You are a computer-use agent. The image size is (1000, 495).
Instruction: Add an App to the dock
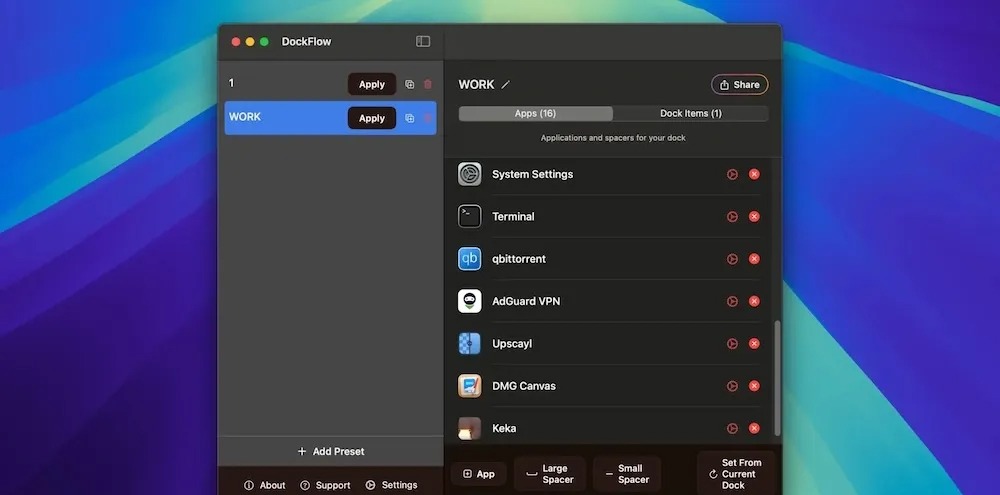tap(478, 474)
